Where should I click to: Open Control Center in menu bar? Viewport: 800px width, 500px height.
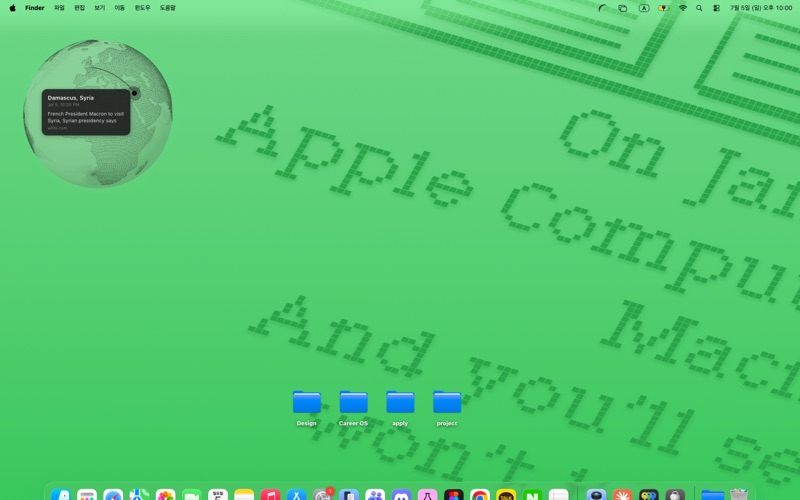pos(716,8)
